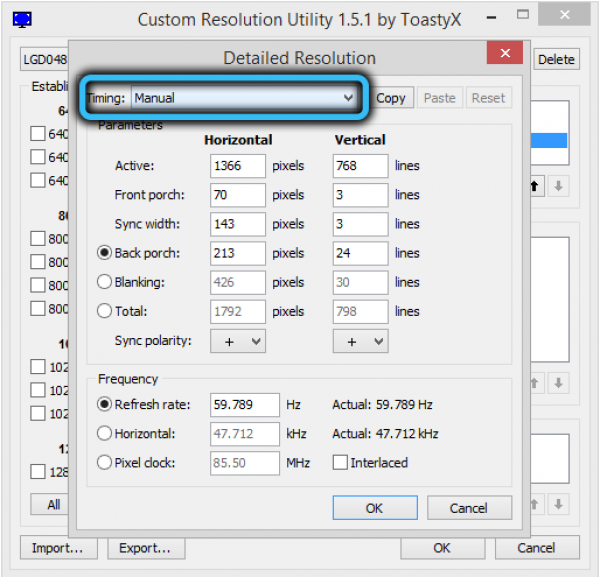Screen dimensions: 600x577
Task: Click vertical Blanking field showing 30
Action: tap(360, 282)
